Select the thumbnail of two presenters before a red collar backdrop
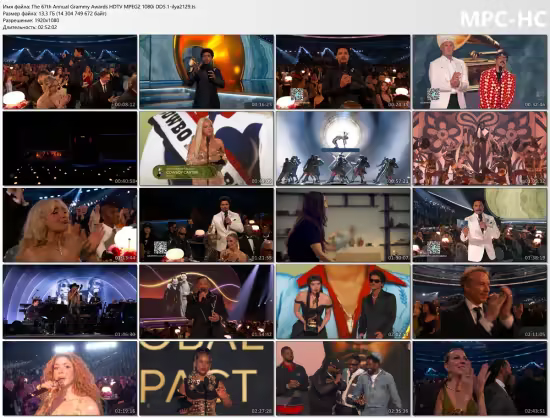550x418 pixels. (x=343, y=302)
